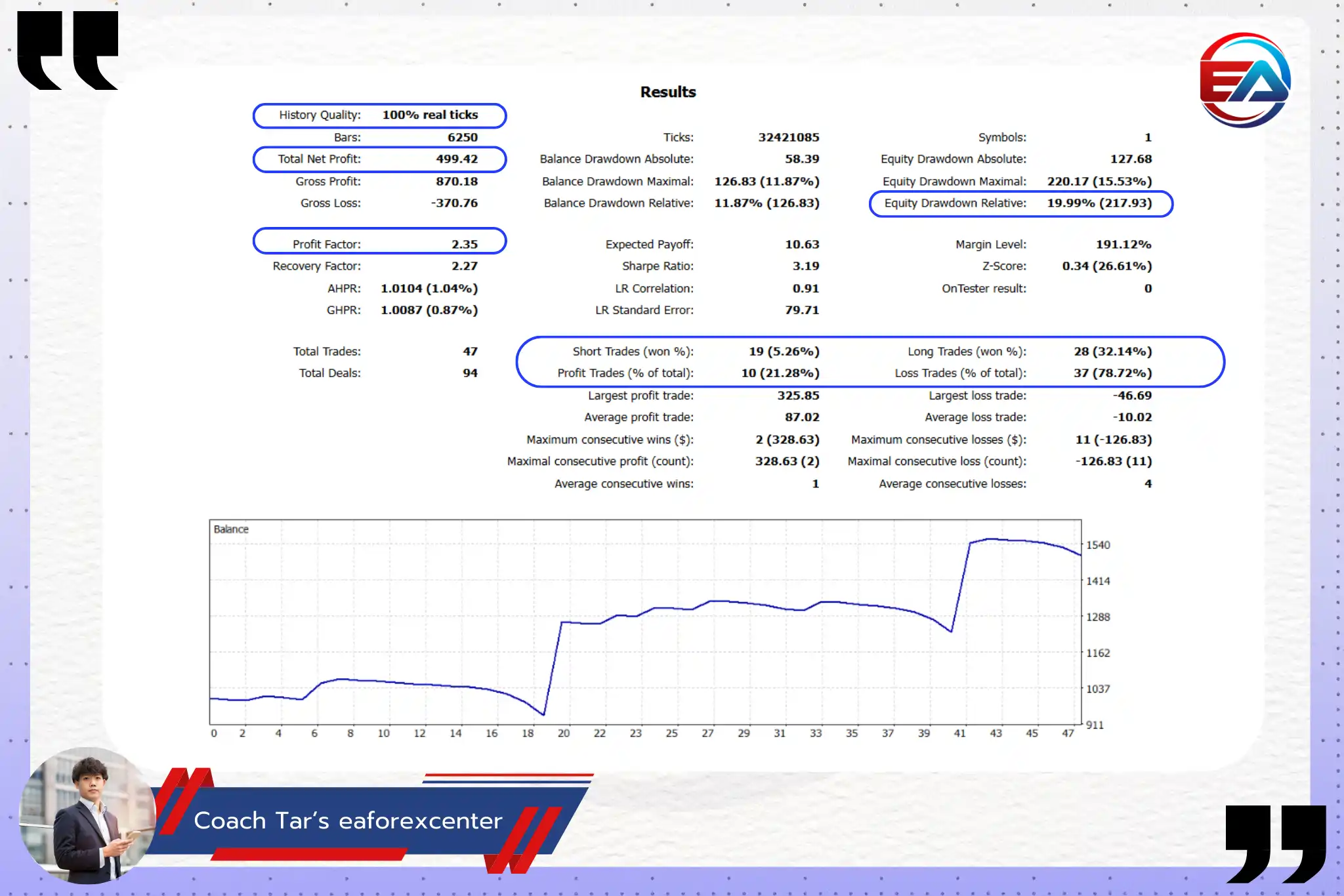Click trade number 47 on chart axis
The height and width of the screenshot is (896, 1344).
click(1068, 733)
